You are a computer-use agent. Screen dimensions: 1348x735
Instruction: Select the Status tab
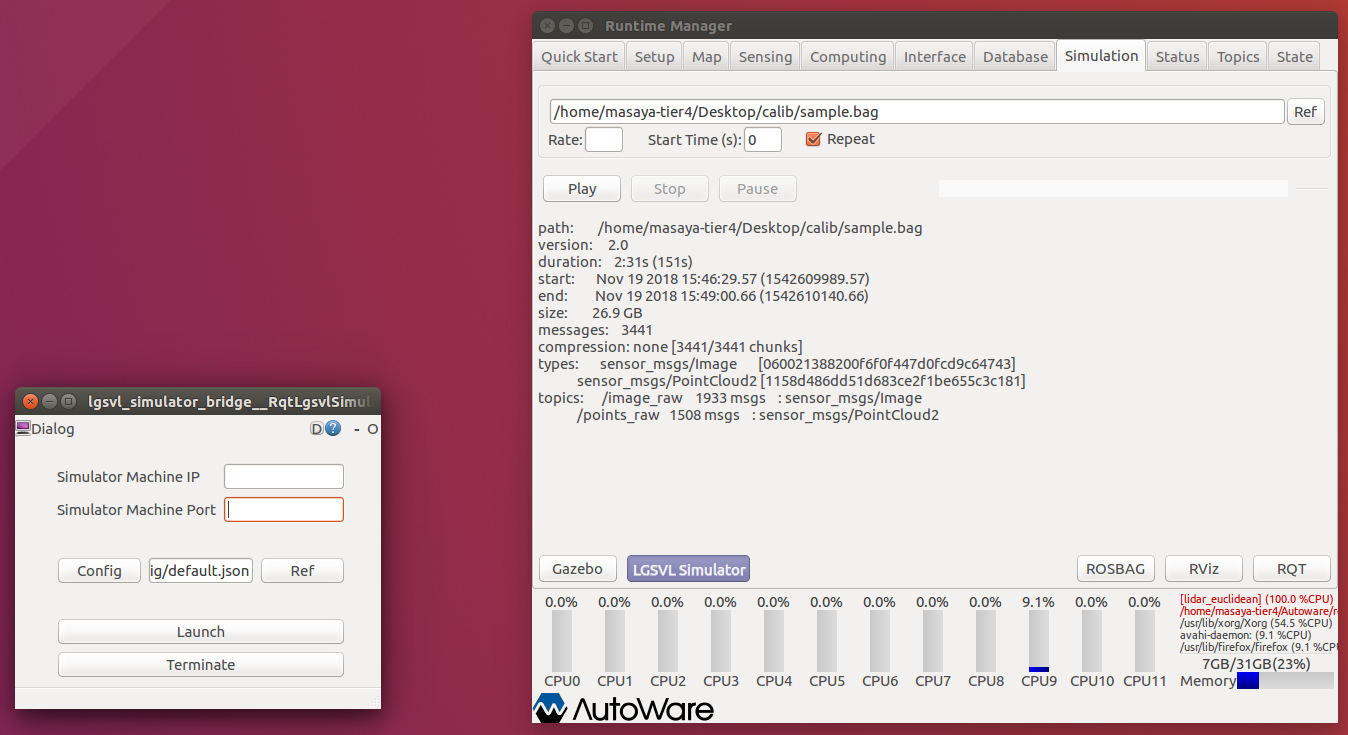pyautogui.click(x=1177, y=56)
